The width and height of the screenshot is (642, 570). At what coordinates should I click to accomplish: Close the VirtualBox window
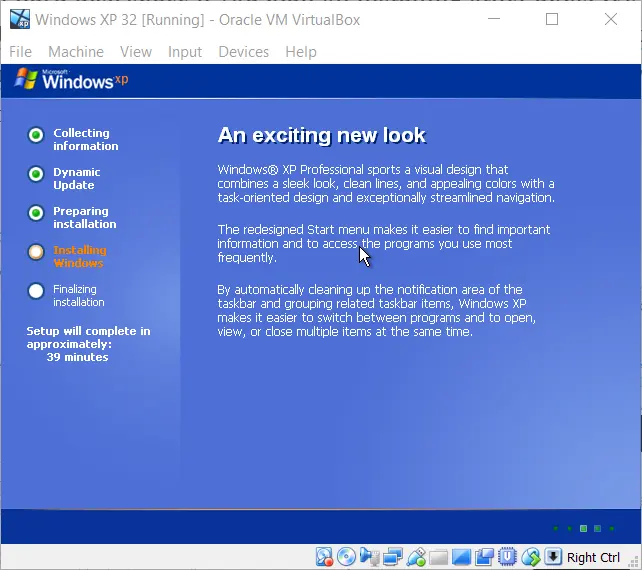611,19
